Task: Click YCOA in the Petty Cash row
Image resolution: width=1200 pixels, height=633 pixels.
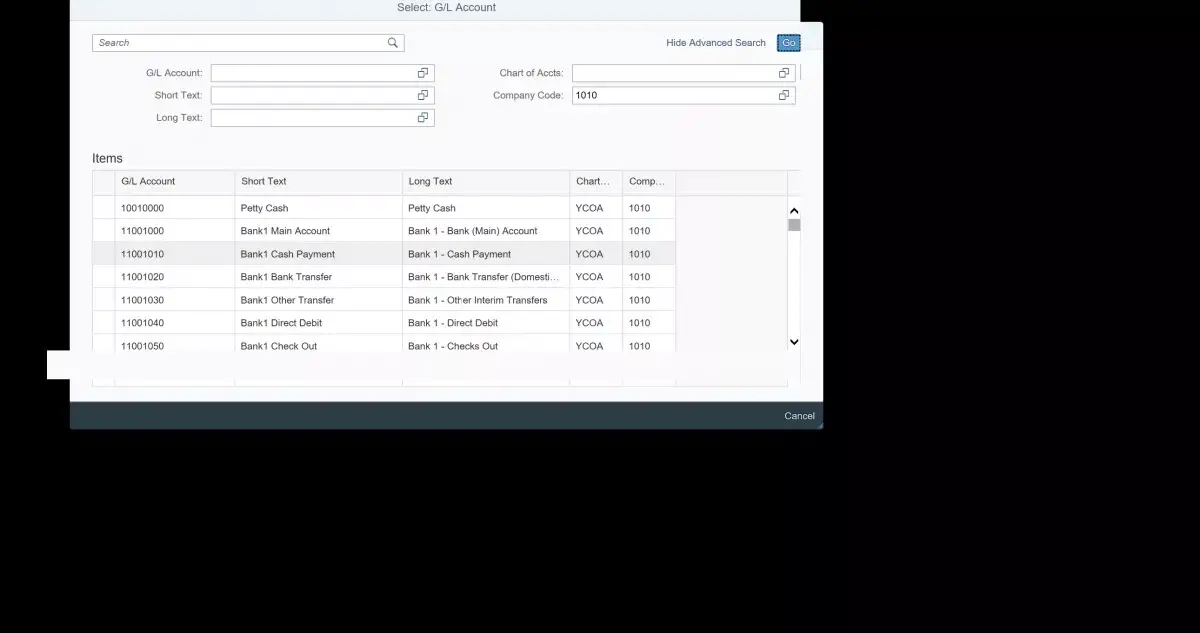Action: [590, 208]
